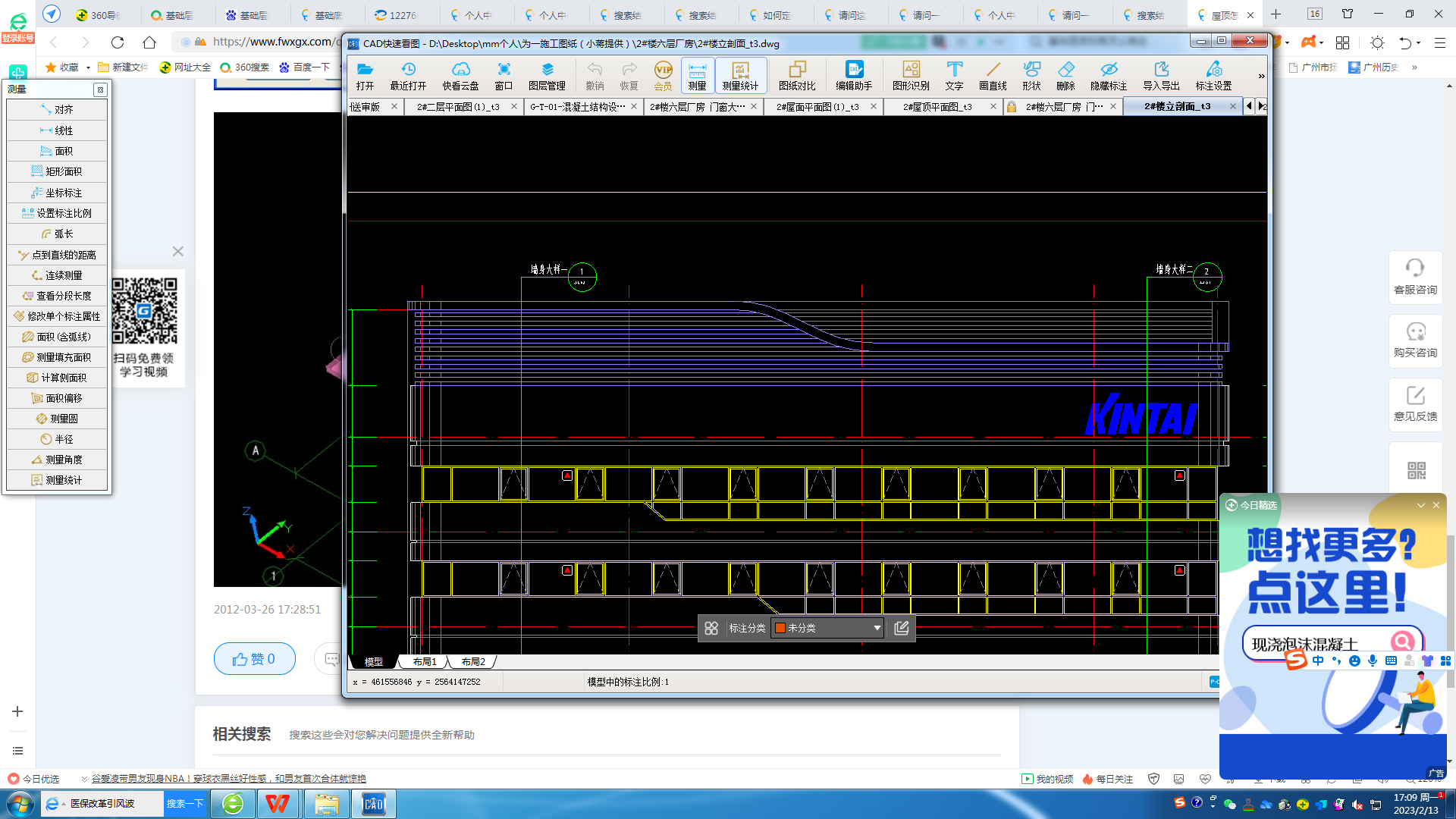Switch to 布局1 layout tab
The image size is (1456, 819).
425,662
